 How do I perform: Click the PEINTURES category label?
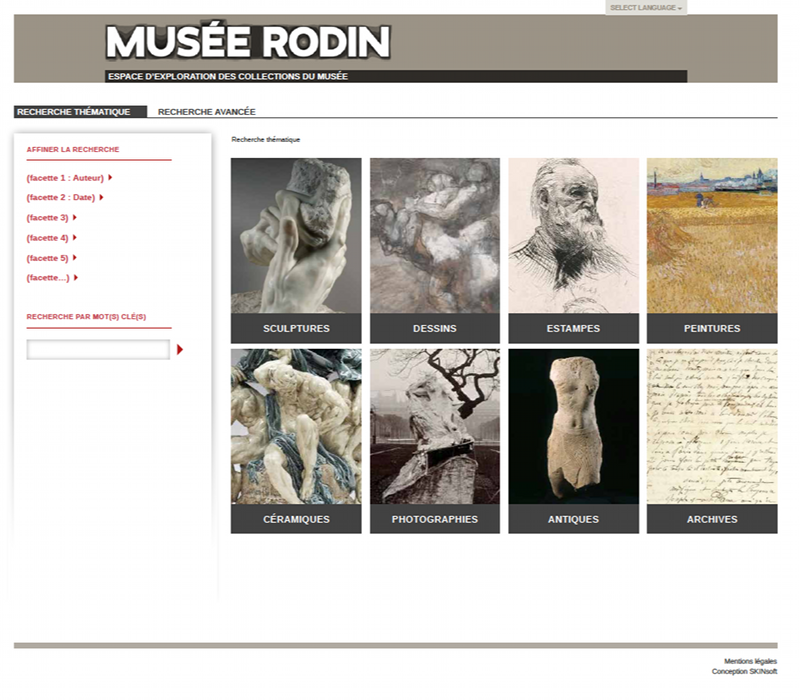[712, 329]
